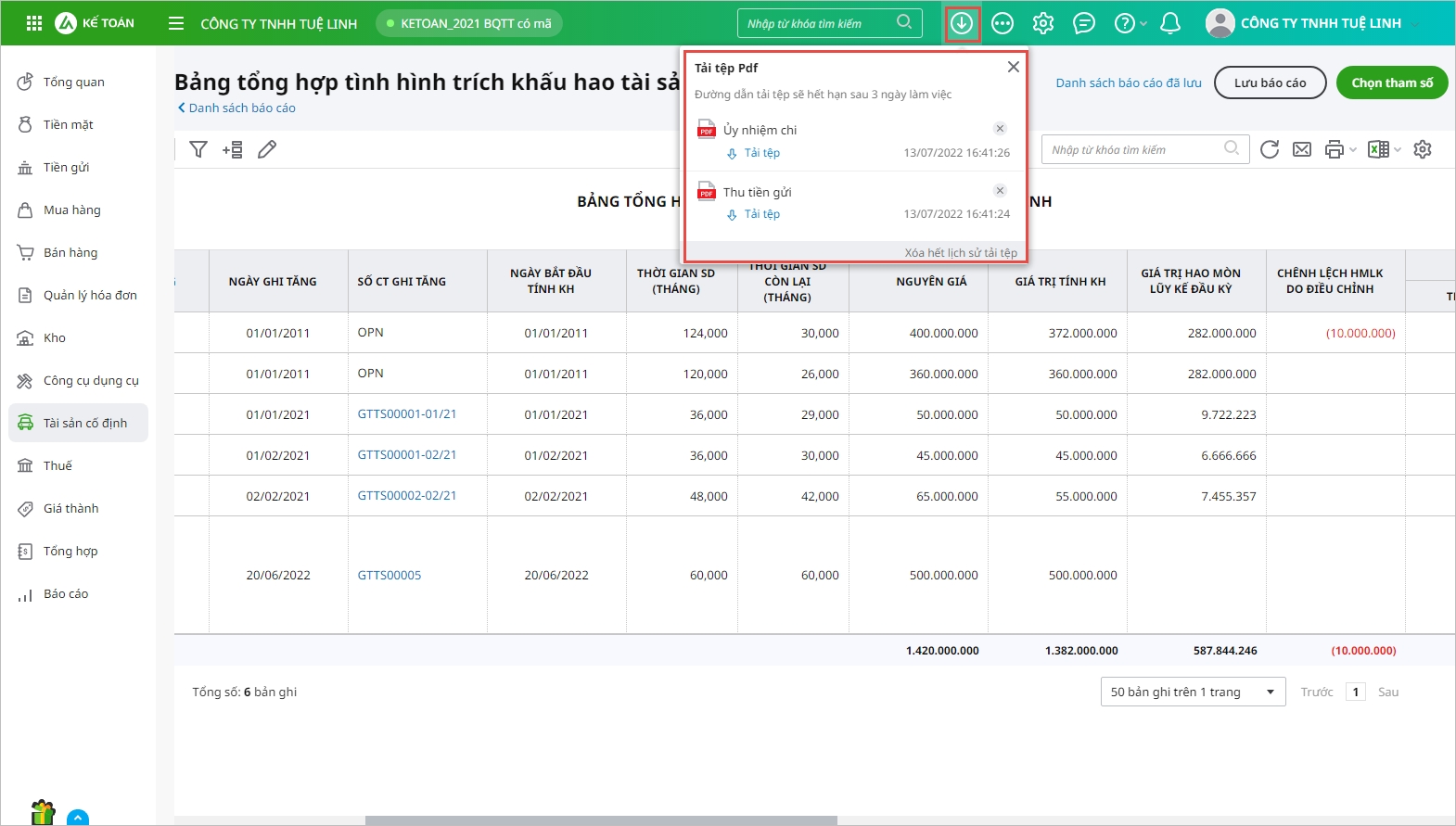Remove the Ủy nhiệm chi download entry
Image resolution: width=1456 pixels, height=826 pixels.
point(1000,129)
